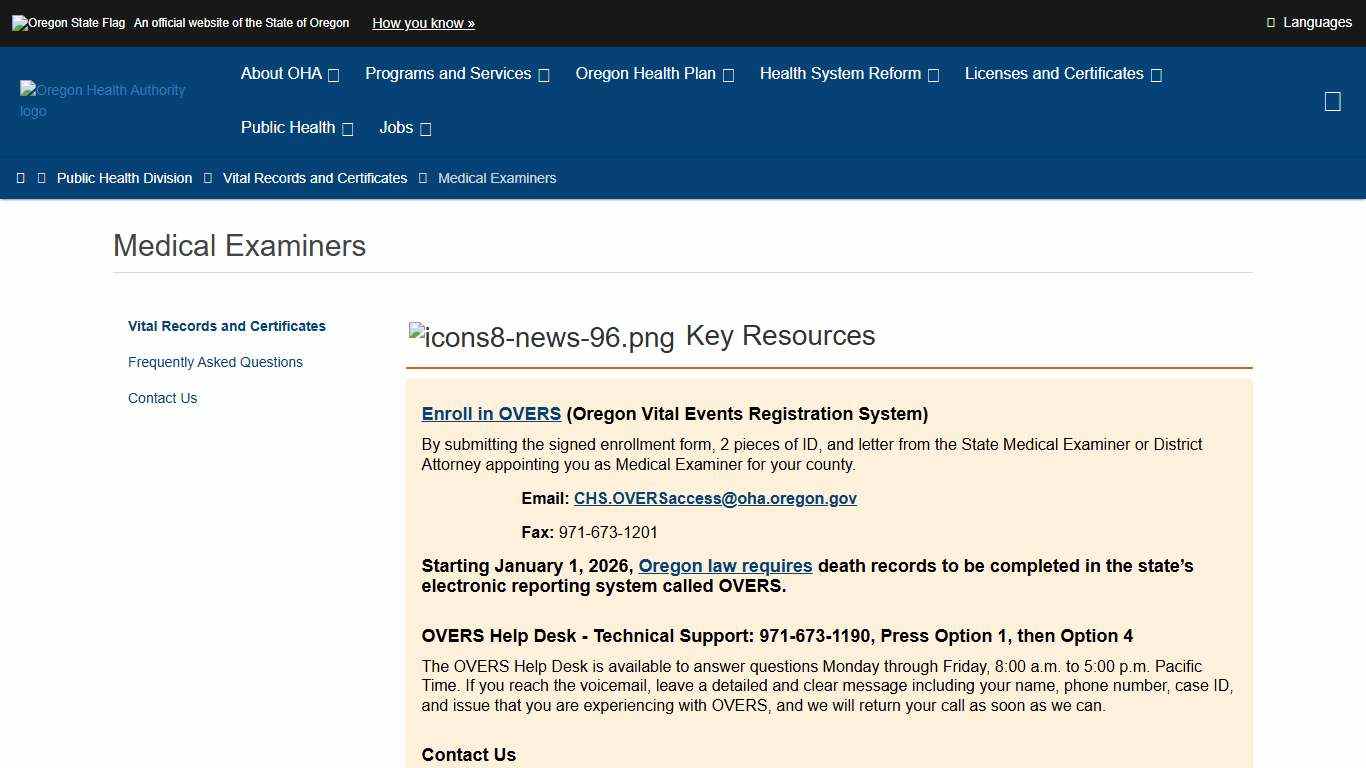Select Frequently Asked Questions in the sidebar
Viewport: 1366px width, 768px height.
tap(215, 362)
